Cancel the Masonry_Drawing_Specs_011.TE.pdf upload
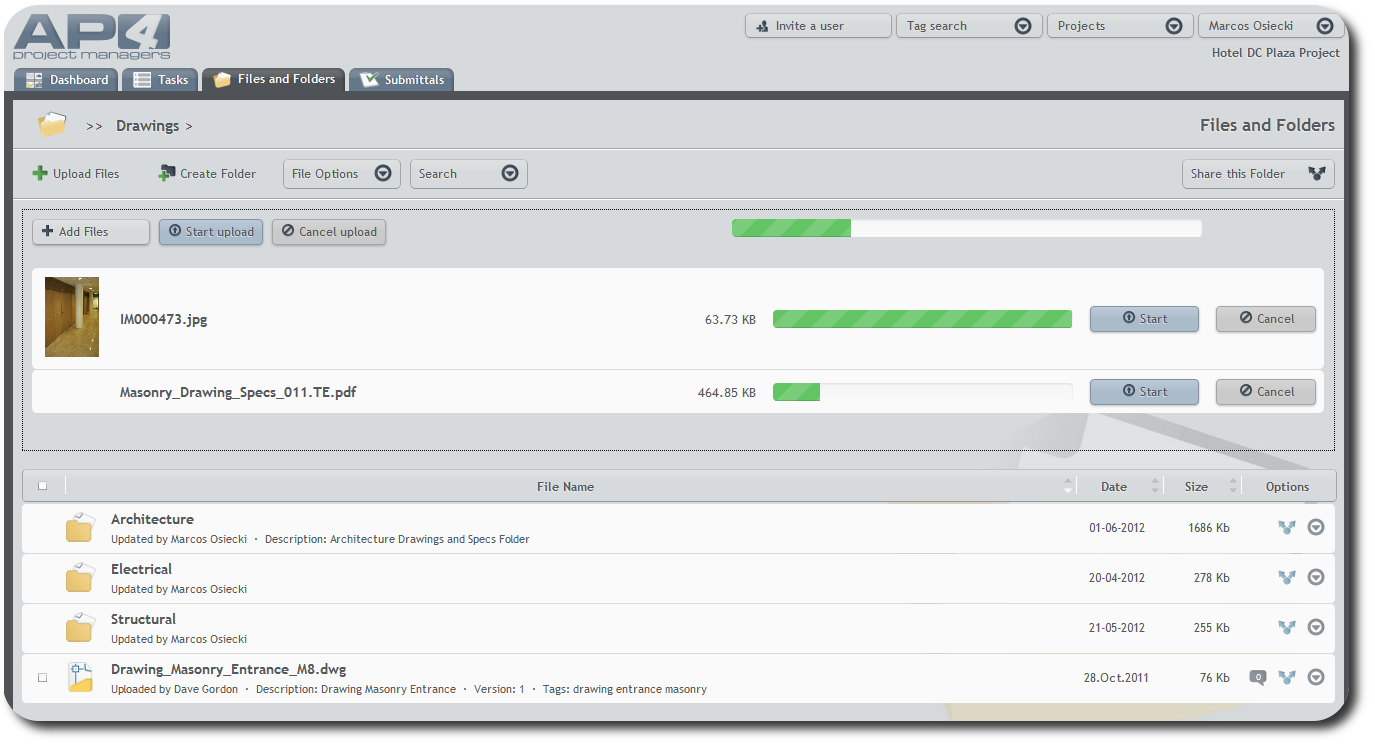Viewport: 1375px width, 745px height. point(1265,392)
